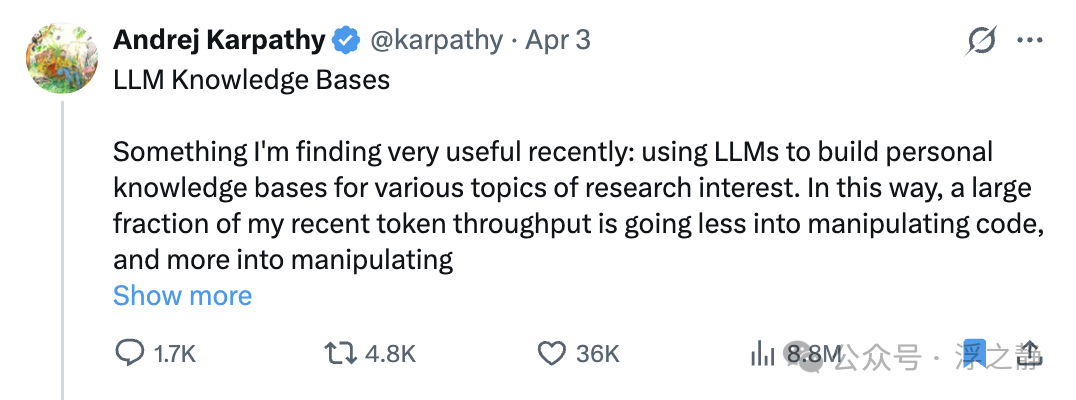Viewport: 1076px width, 400px height.
Task: Click the reply speech bubble icon
Action: 129,354
